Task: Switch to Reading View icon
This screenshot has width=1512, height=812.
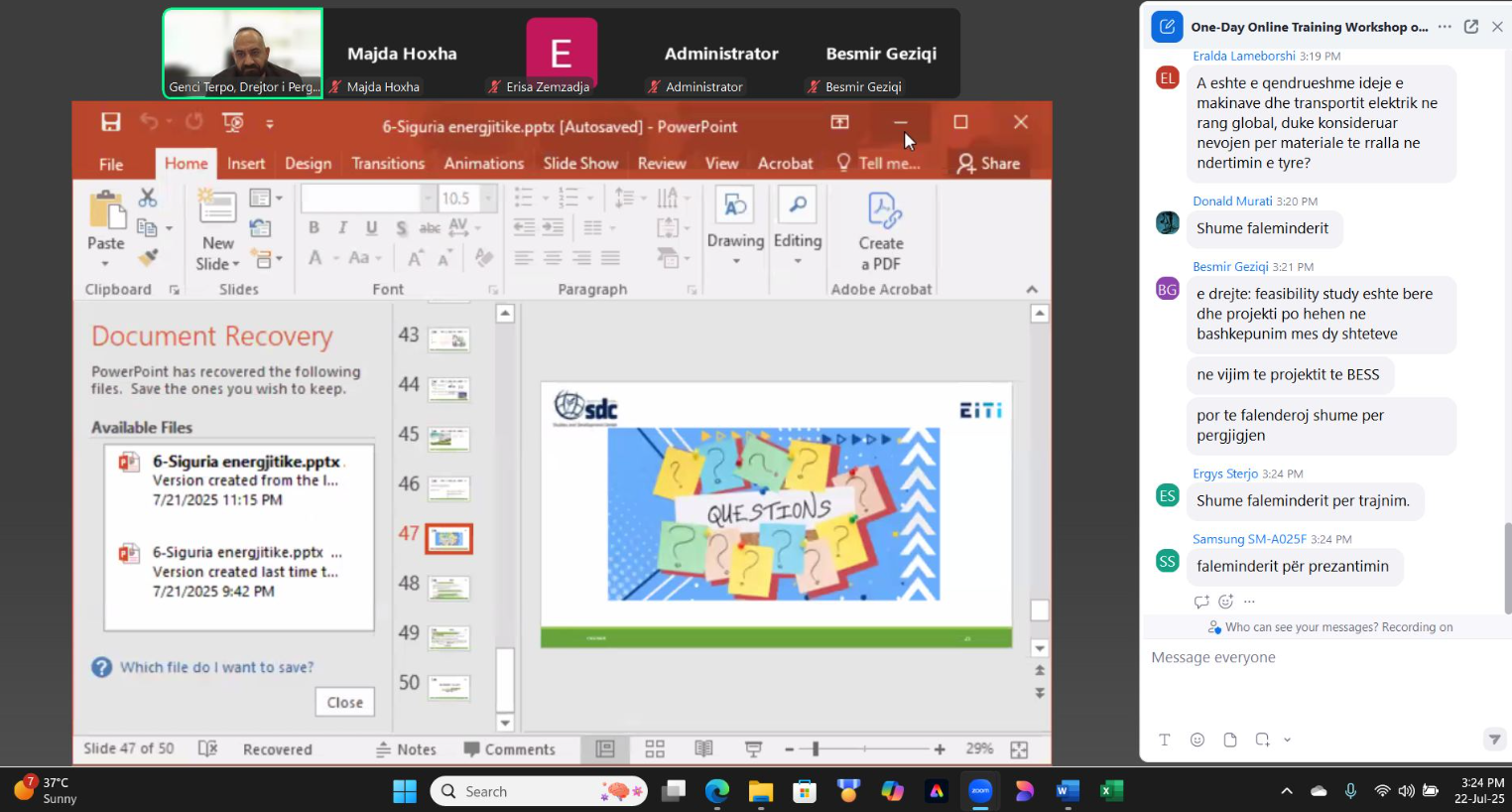Action: (703, 749)
